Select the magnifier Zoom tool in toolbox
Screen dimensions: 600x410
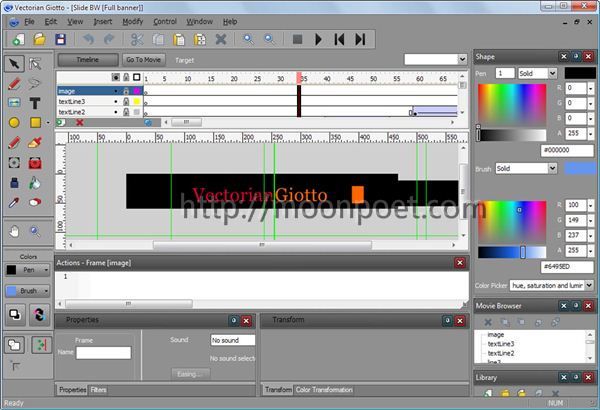(35, 232)
